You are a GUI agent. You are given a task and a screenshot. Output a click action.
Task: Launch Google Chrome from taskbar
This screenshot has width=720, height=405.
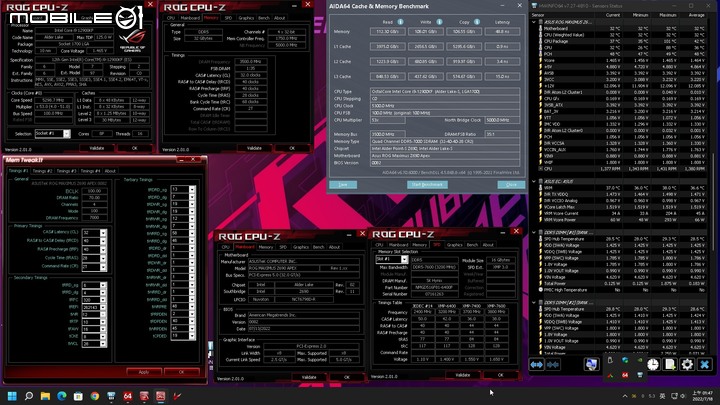click(x=95, y=396)
